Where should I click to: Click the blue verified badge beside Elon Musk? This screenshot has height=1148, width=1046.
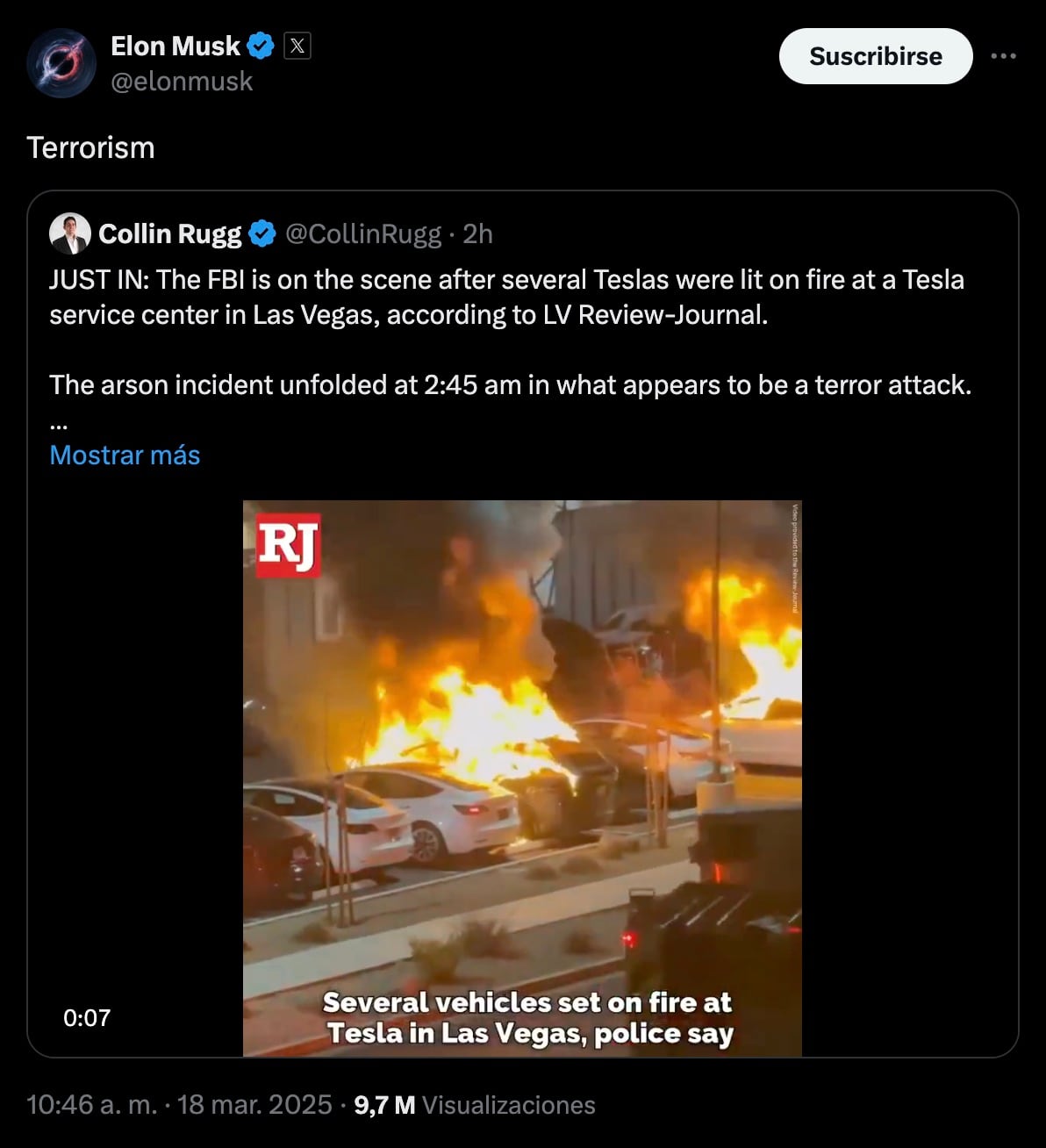click(261, 46)
